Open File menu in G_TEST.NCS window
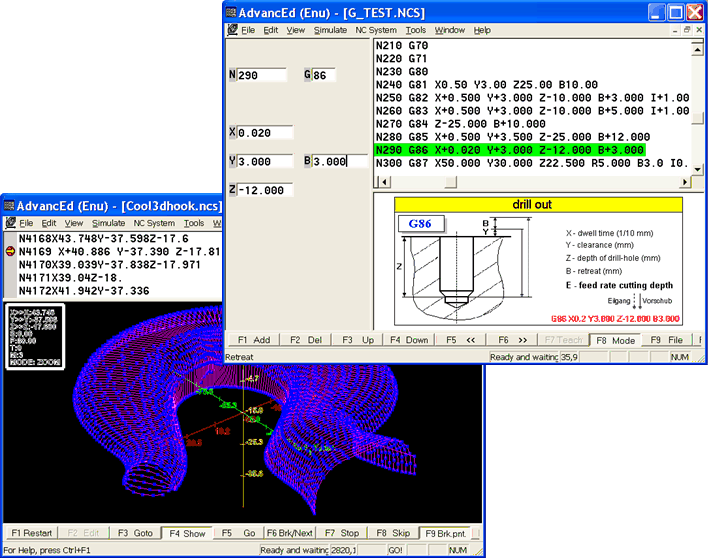Image resolution: width=708 pixels, height=558 pixels. pos(248,30)
